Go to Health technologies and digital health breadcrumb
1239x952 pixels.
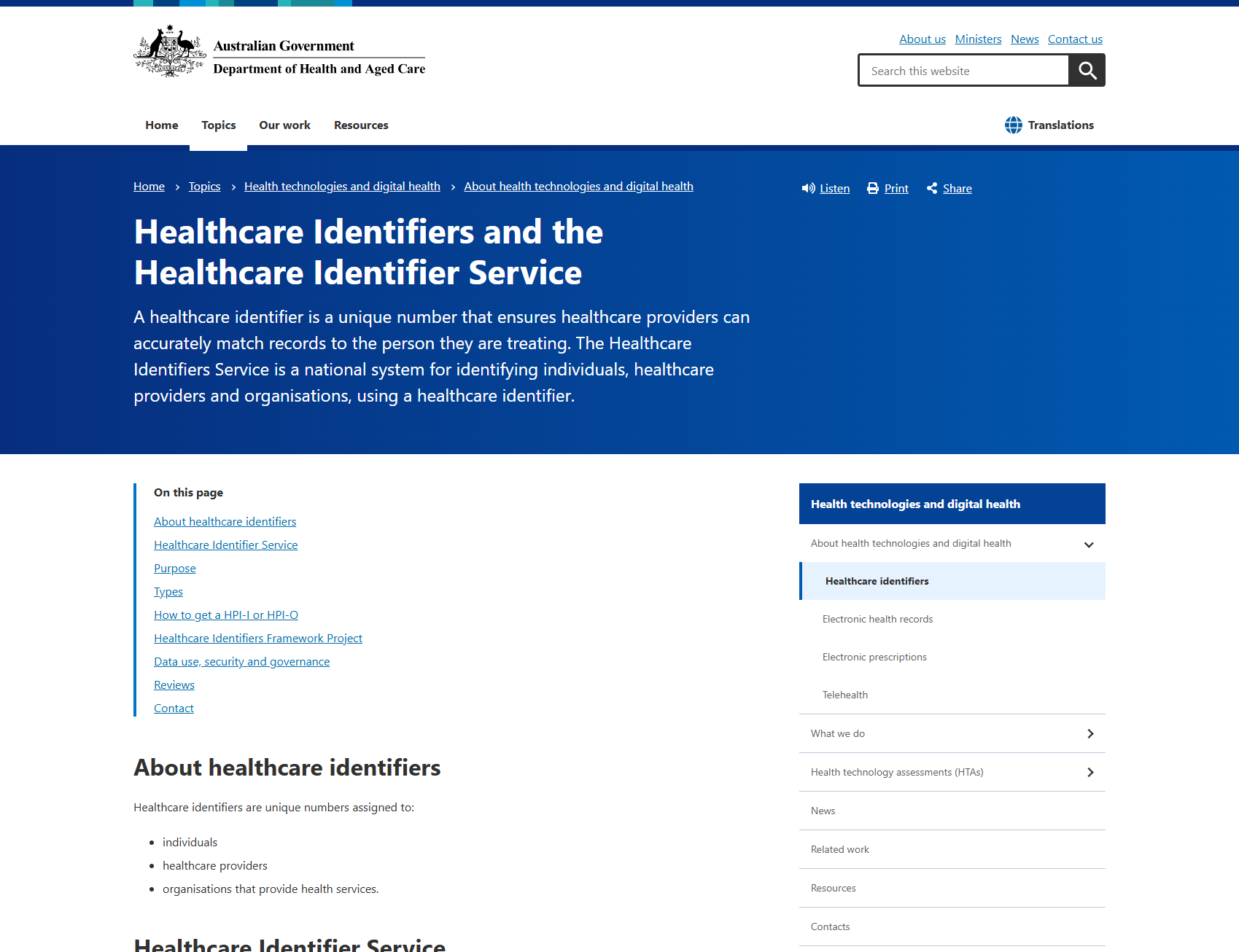point(342,186)
